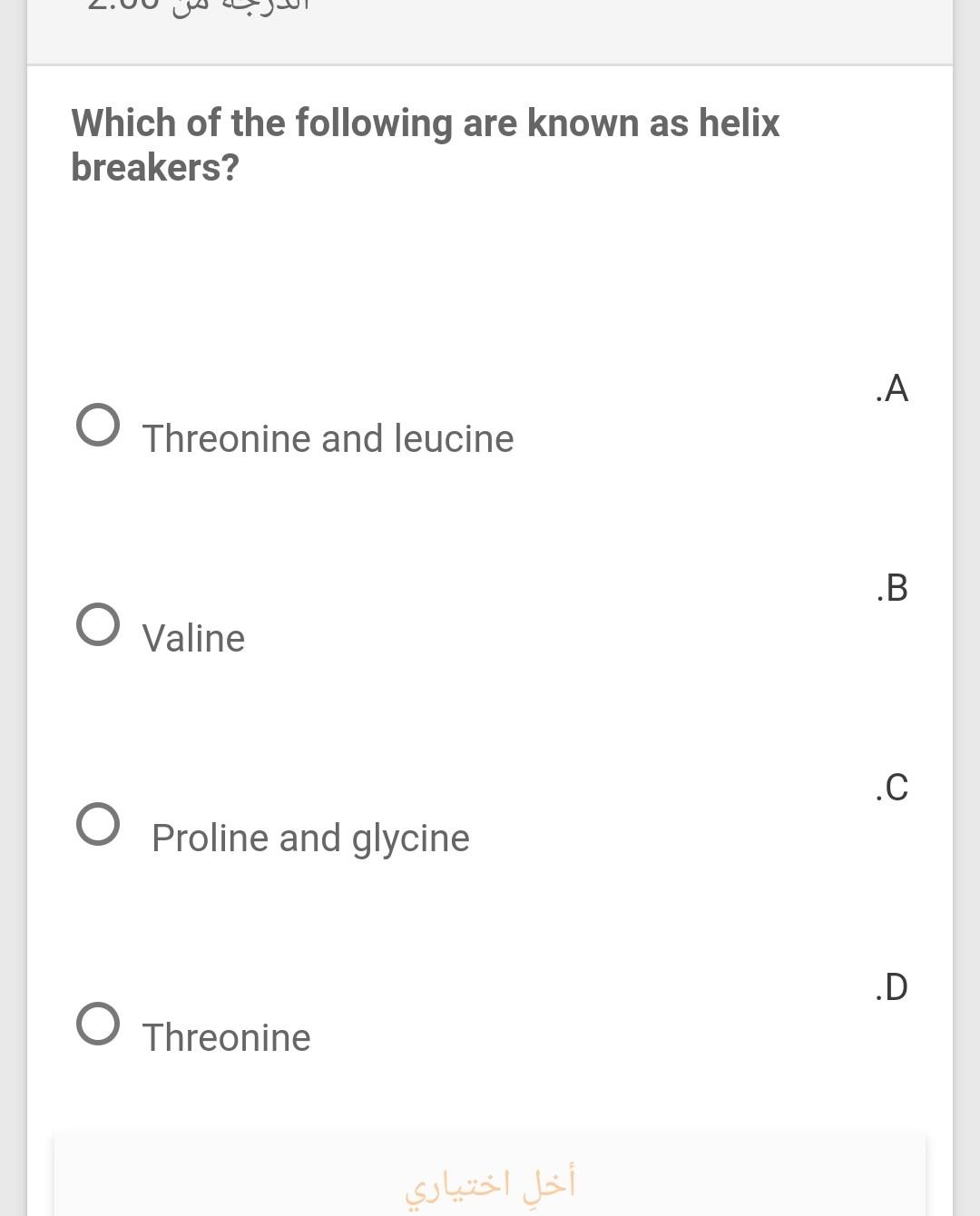Click the answer text 'Threonine'
This screenshot has height=1216, width=980.
[226, 1037]
